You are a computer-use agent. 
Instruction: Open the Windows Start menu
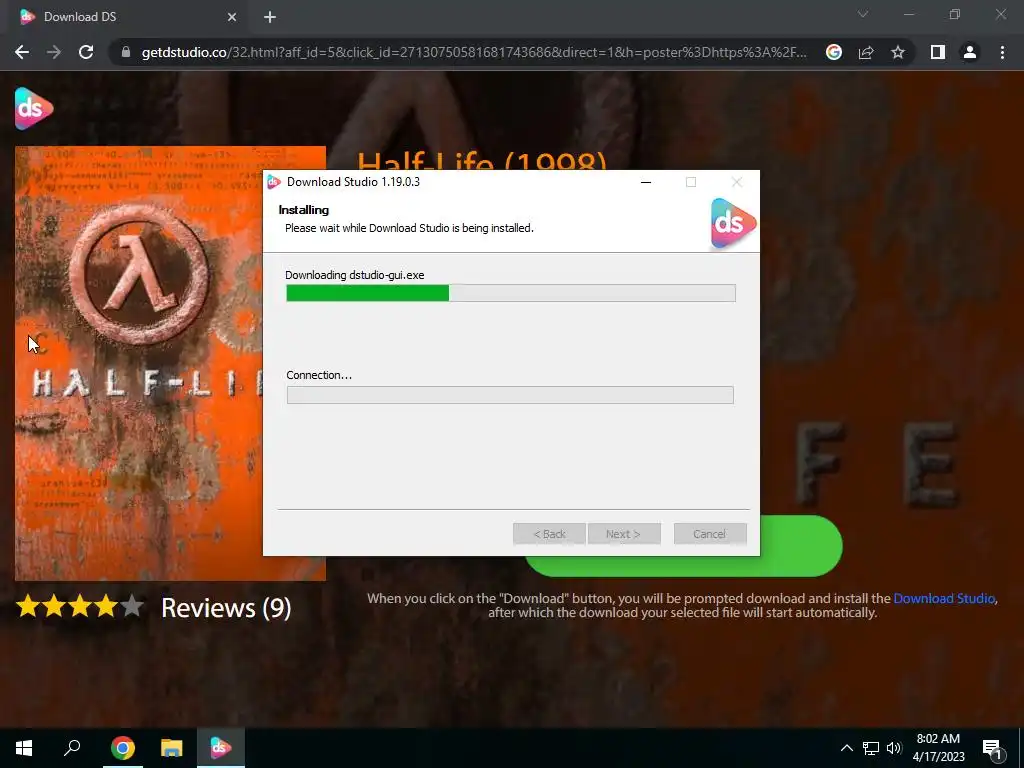pos(24,748)
